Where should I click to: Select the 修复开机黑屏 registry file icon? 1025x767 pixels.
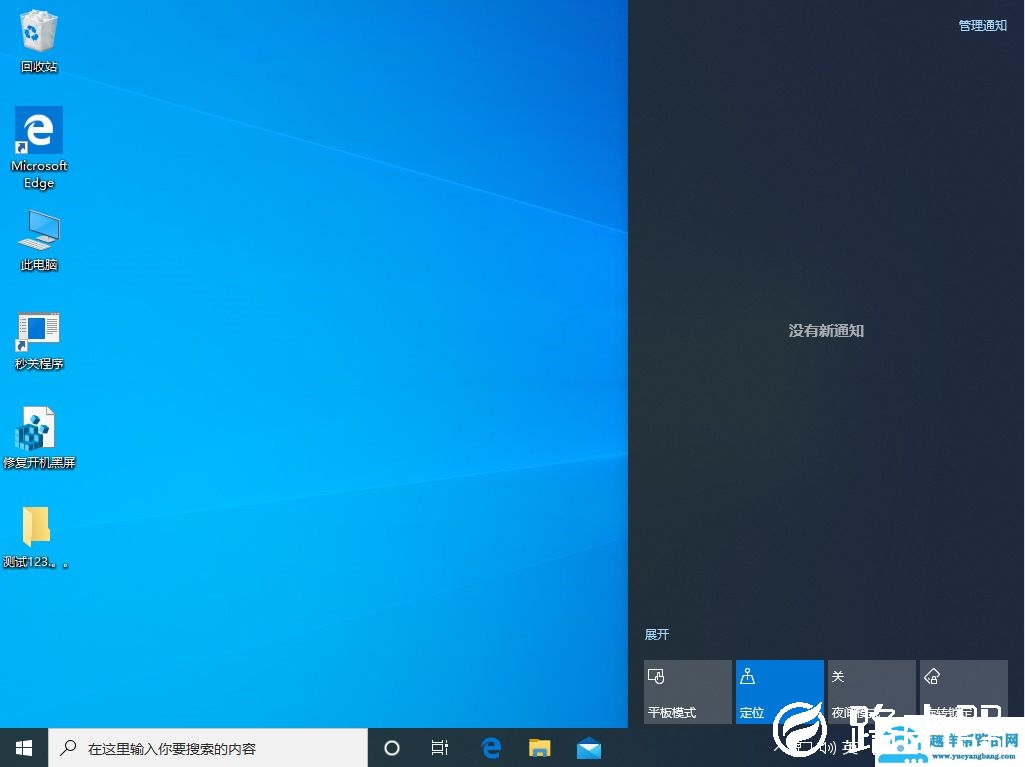(39, 438)
